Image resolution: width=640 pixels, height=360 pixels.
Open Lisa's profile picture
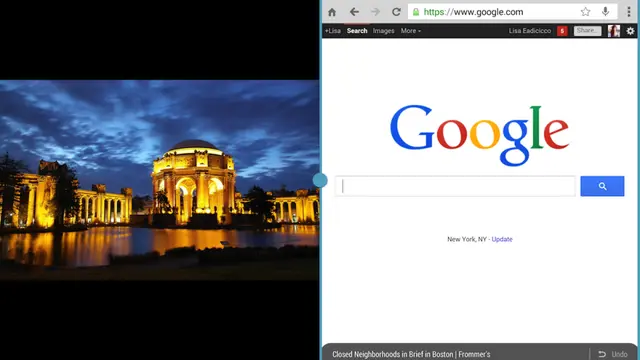point(613,31)
